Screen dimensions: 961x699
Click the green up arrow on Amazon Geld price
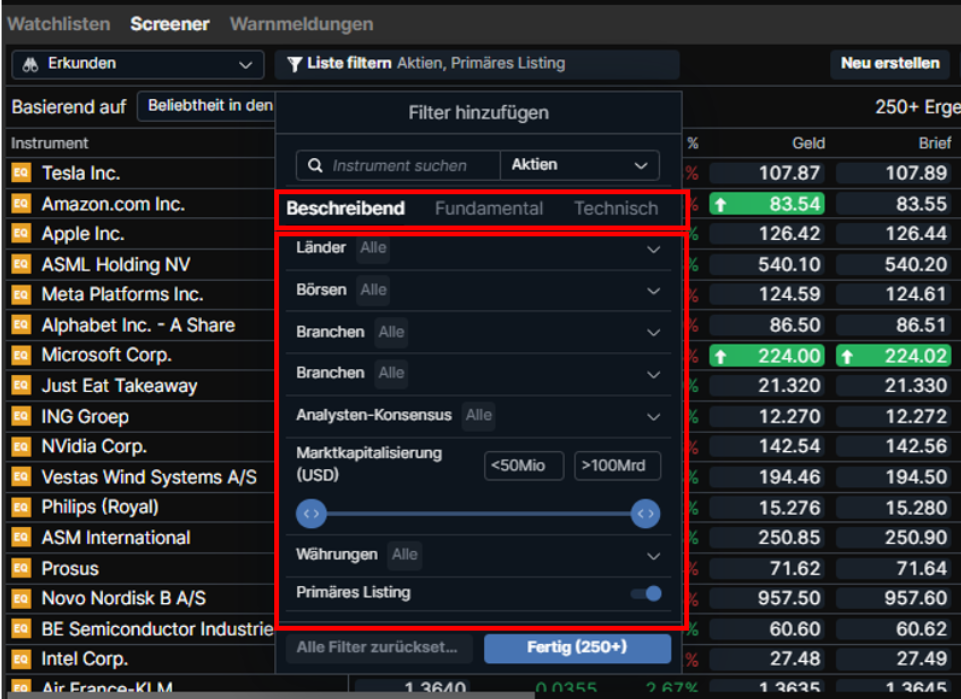click(720, 204)
